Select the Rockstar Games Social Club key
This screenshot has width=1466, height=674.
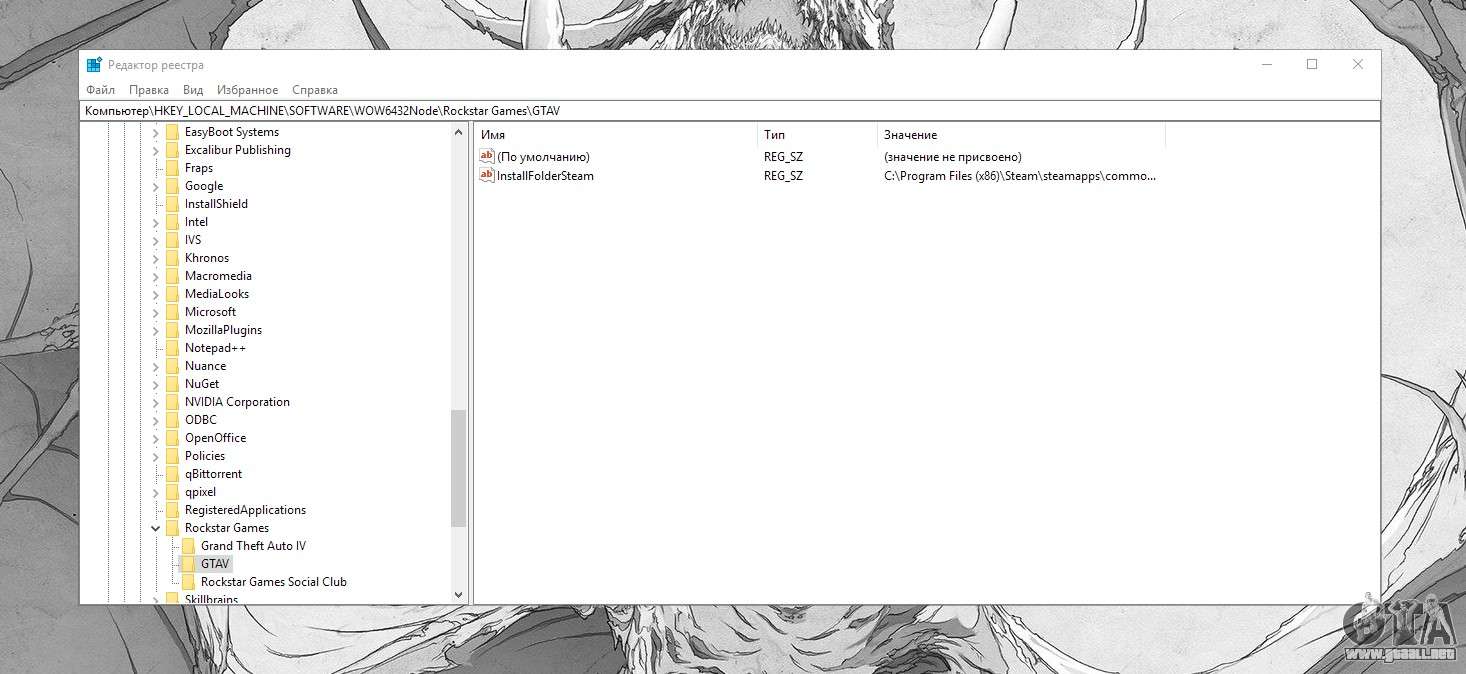point(274,582)
